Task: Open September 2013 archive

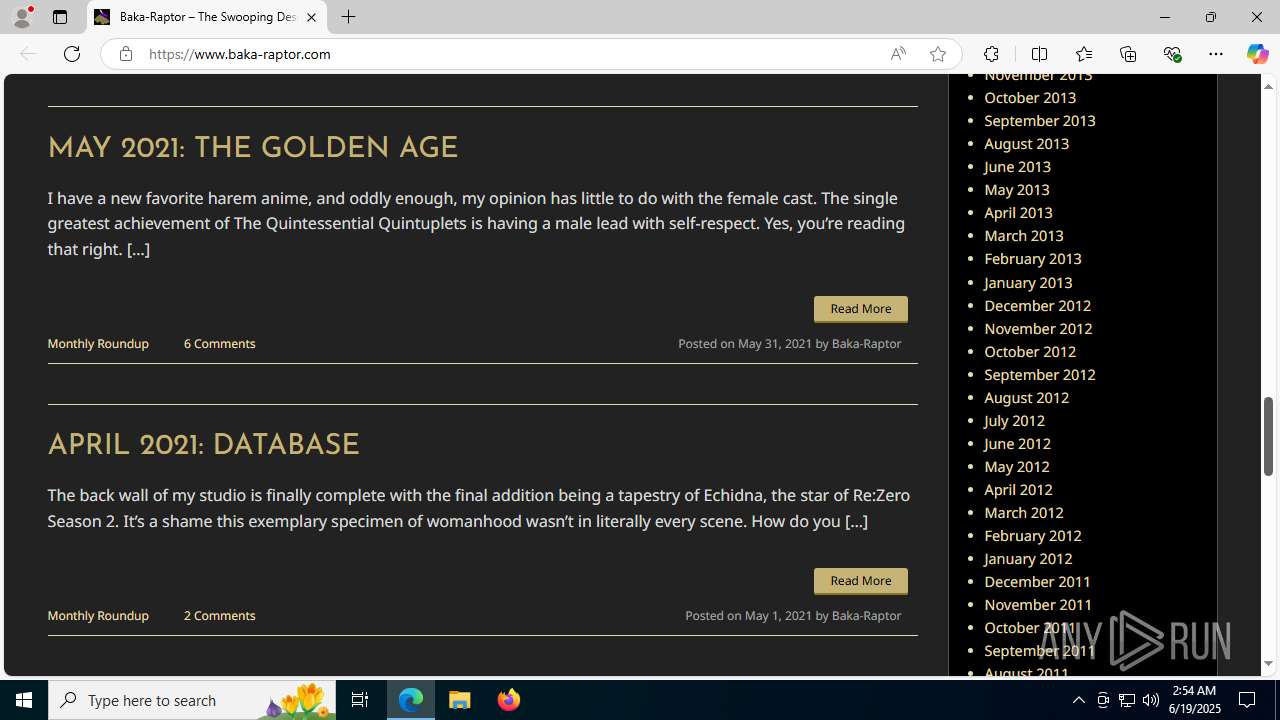Action: (1040, 120)
